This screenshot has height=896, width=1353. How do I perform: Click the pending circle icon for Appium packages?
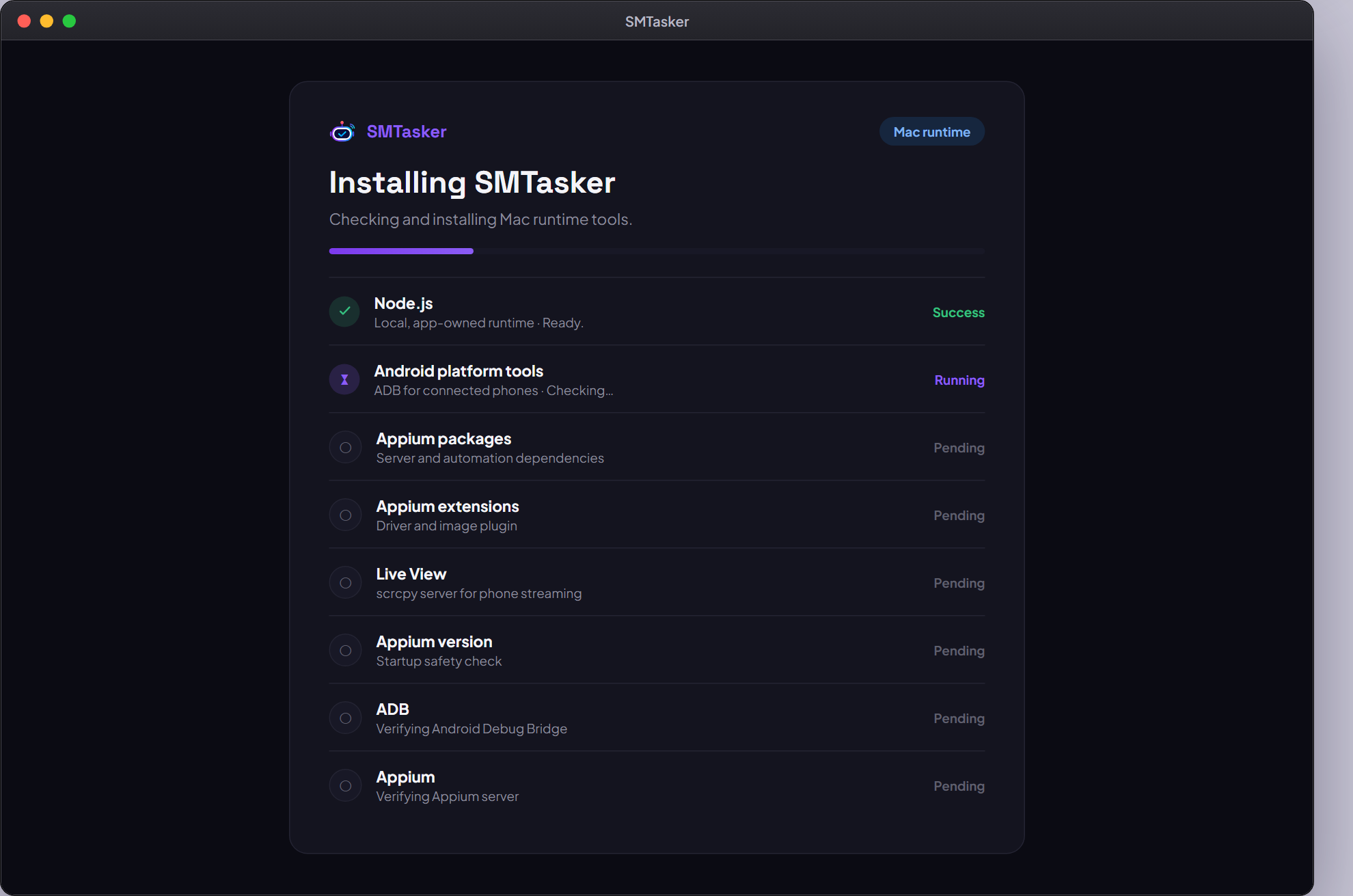click(346, 448)
